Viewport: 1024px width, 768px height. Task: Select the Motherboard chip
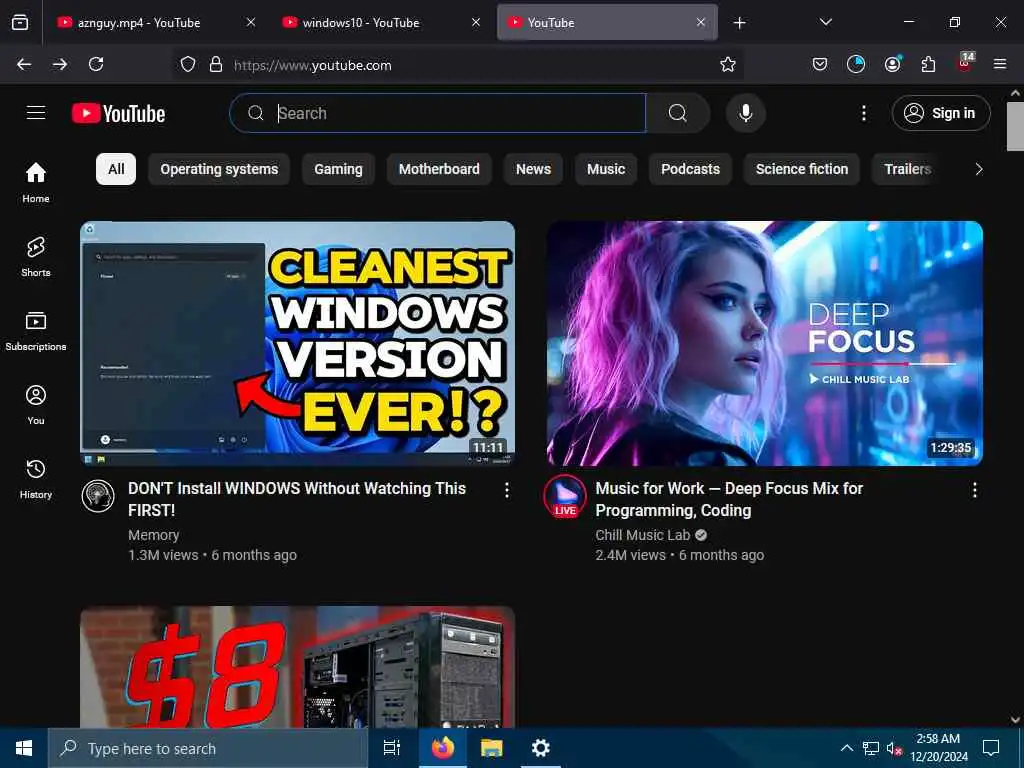(x=439, y=169)
